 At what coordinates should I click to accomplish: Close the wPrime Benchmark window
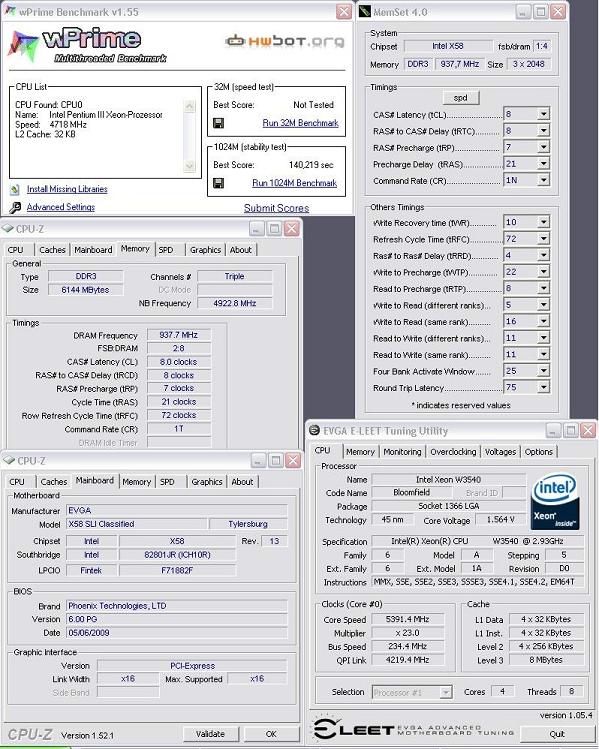(343, 11)
